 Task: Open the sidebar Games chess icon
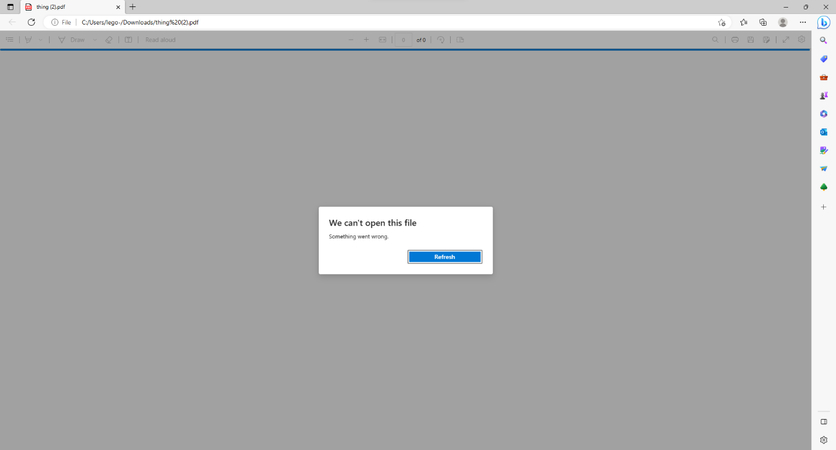coord(823,95)
